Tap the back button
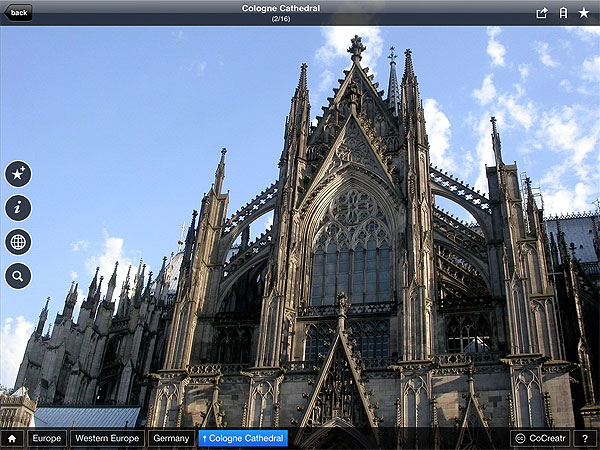 17,12
